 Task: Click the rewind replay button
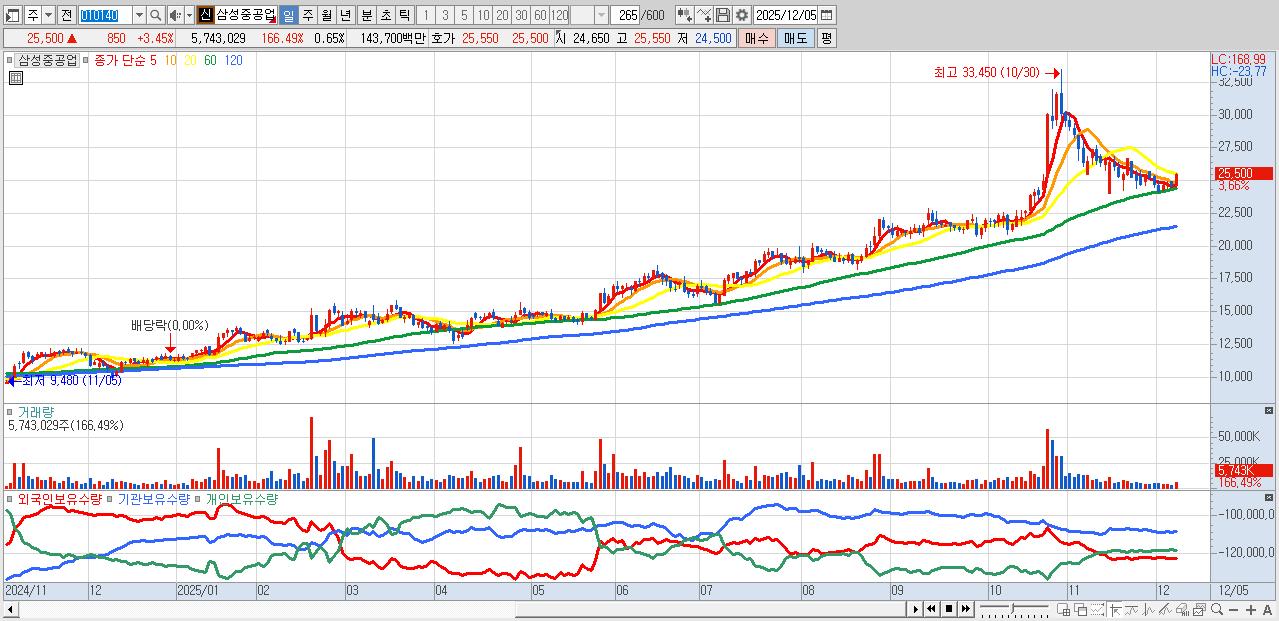931,609
